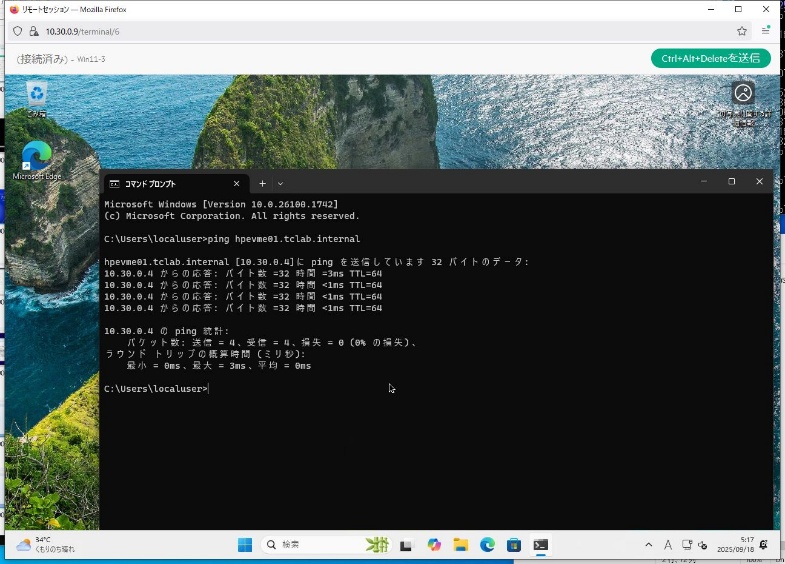
Task: Open the Recycle Bin desktop icon
Action: 37,98
